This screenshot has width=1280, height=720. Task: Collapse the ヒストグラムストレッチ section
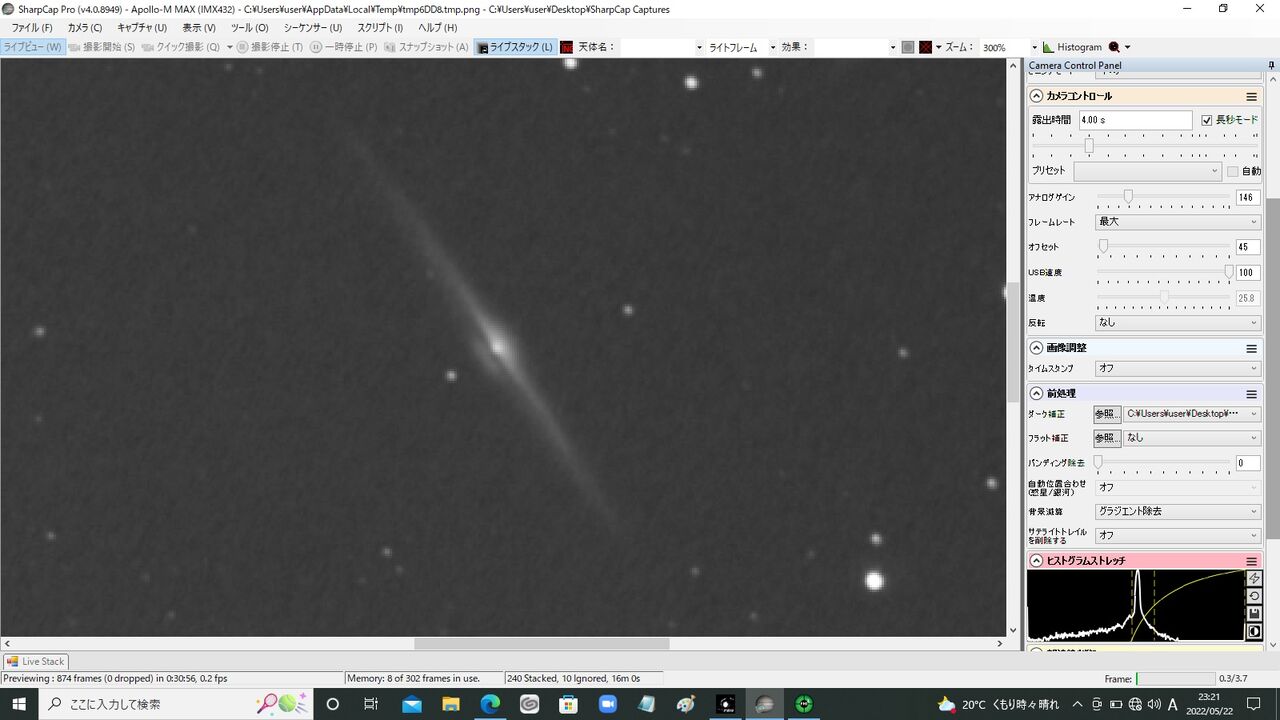point(1036,561)
